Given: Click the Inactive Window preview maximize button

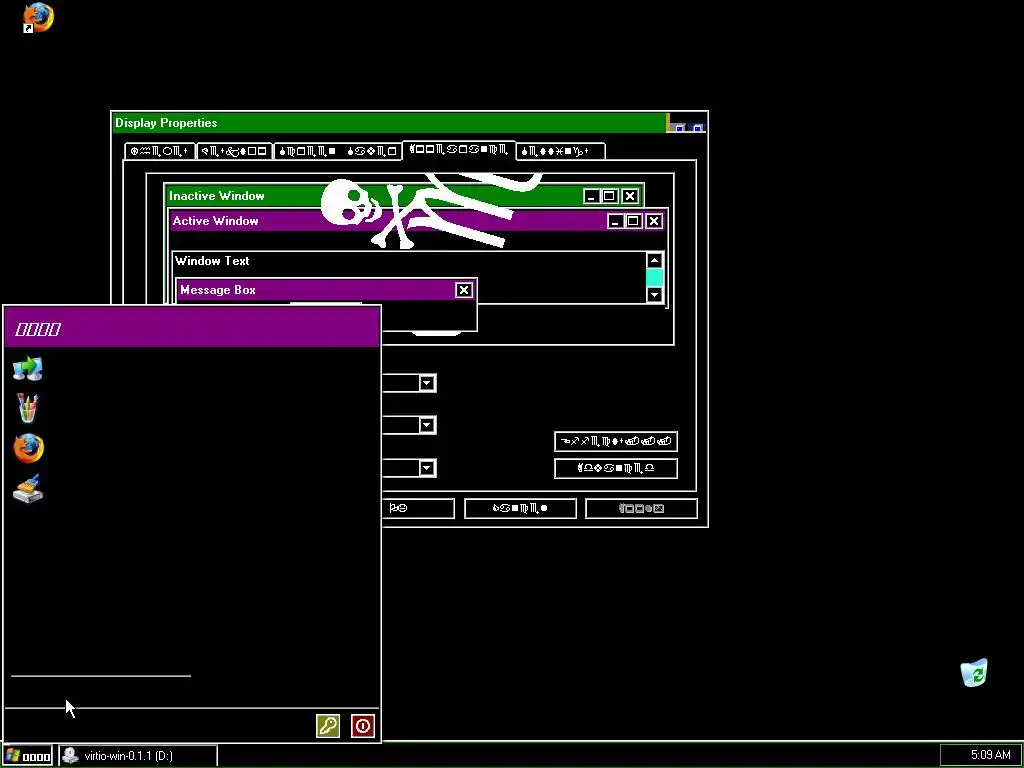Looking at the screenshot, I should (x=609, y=196).
